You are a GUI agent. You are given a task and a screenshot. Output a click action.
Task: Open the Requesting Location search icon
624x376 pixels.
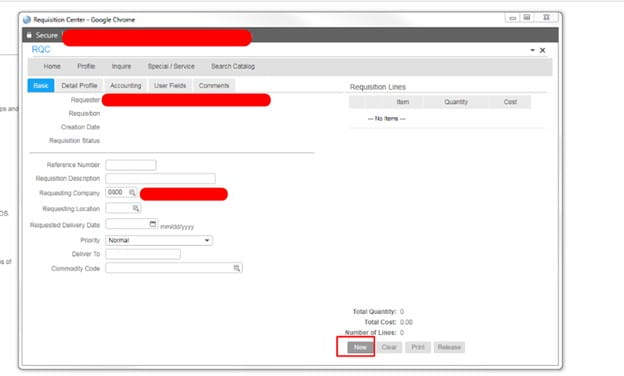(136, 208)
